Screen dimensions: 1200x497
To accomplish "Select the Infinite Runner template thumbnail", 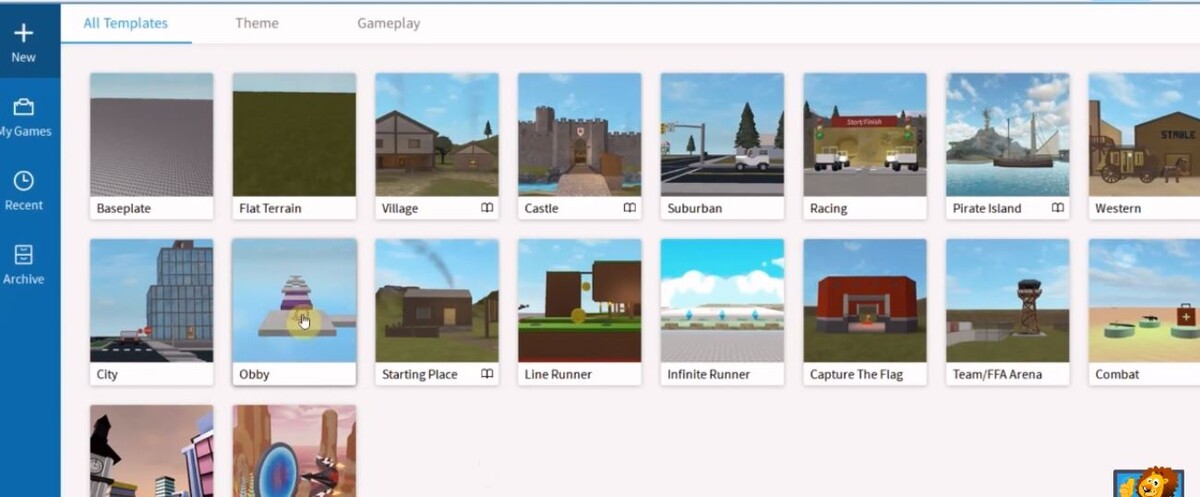I will pos(723,300).
